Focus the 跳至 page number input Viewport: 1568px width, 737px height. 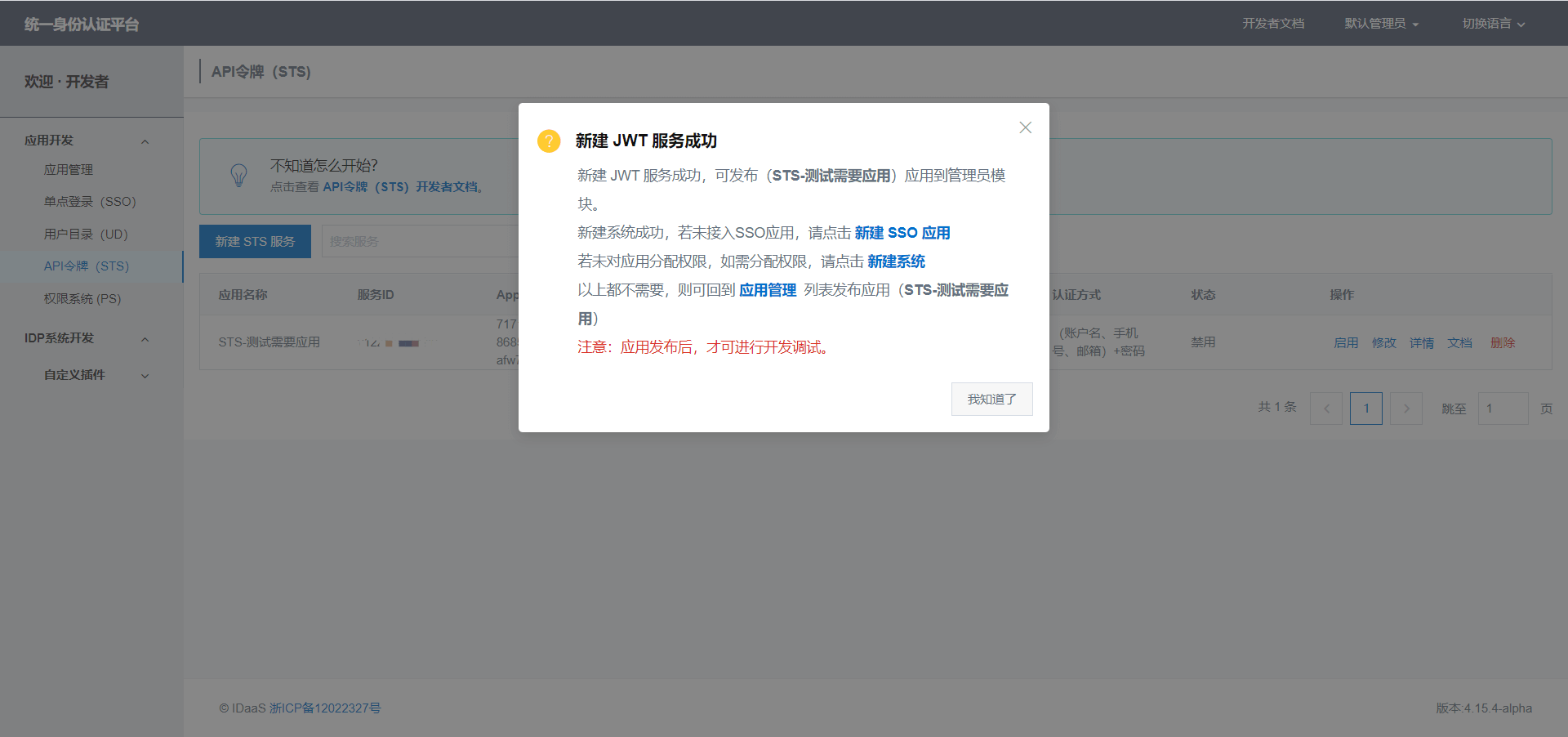[1503, 409]
